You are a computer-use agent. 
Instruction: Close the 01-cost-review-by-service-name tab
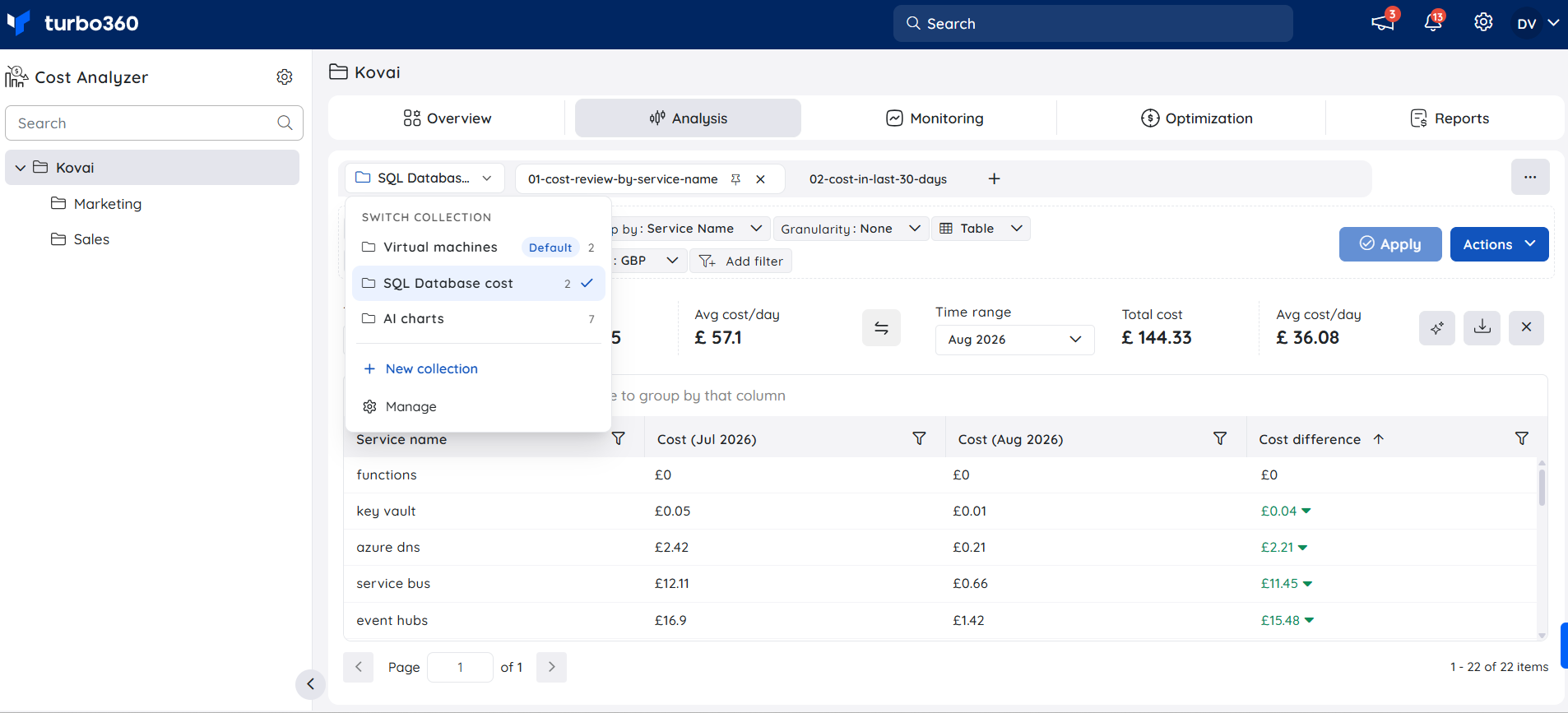tap(761, 179)
